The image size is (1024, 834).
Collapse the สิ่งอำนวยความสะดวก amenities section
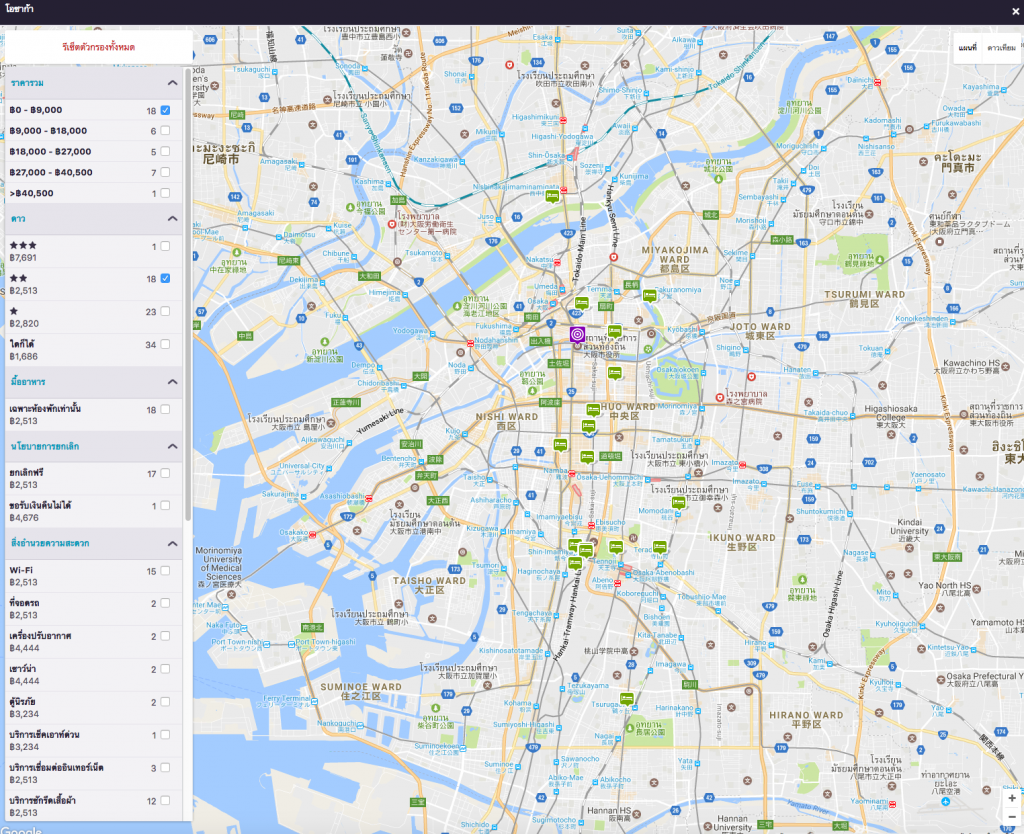coord(172,543)
